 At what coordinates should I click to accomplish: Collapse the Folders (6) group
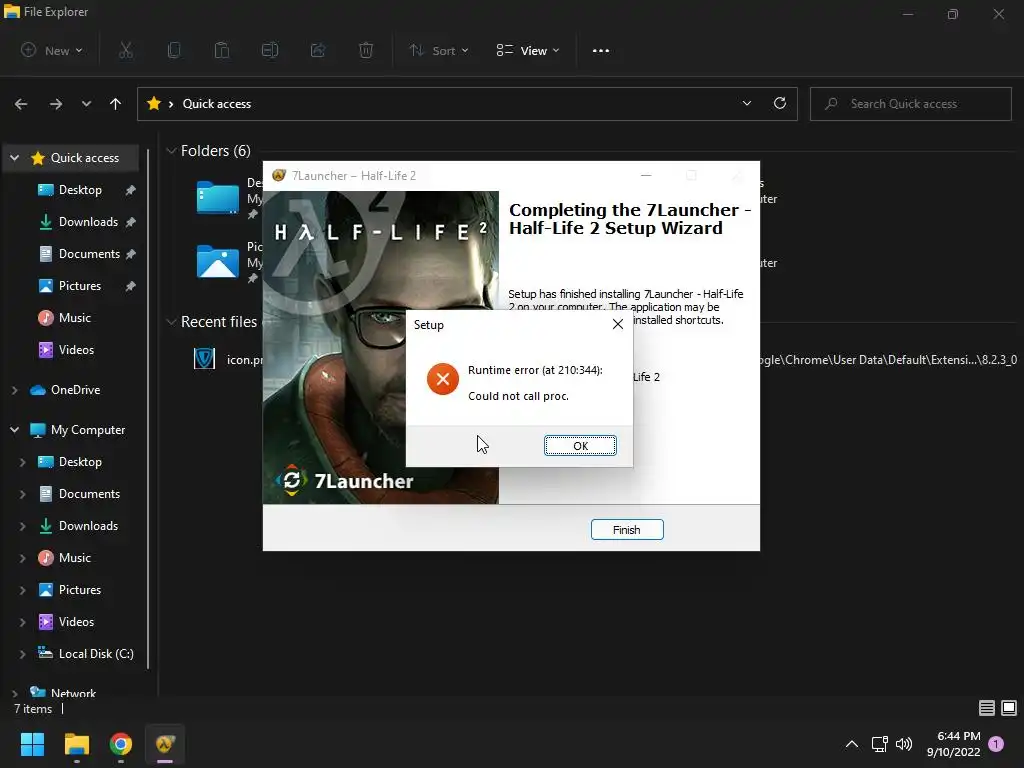pos(171,151)
